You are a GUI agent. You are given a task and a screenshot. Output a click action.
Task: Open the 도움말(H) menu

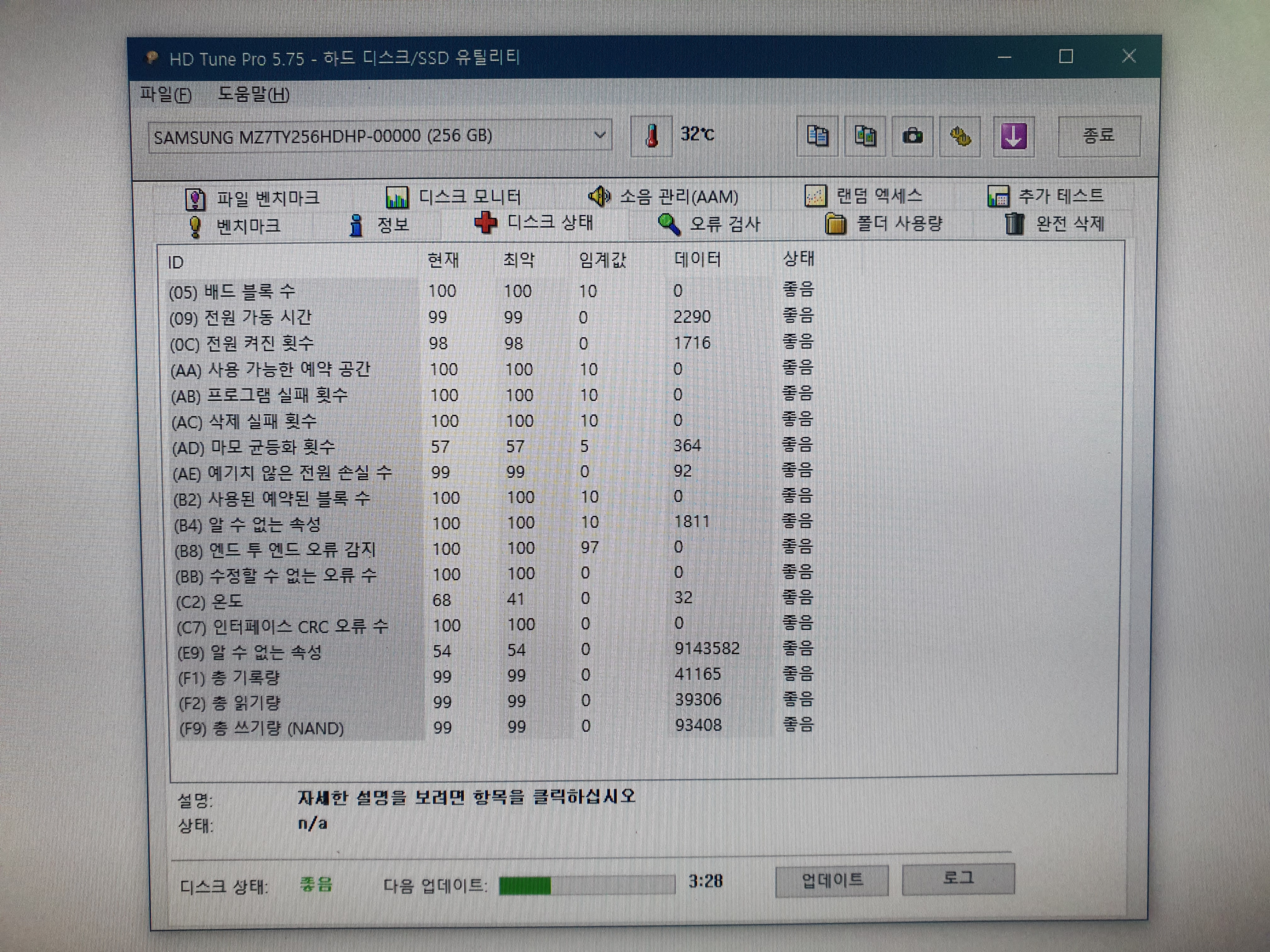(x=253, y=94)
